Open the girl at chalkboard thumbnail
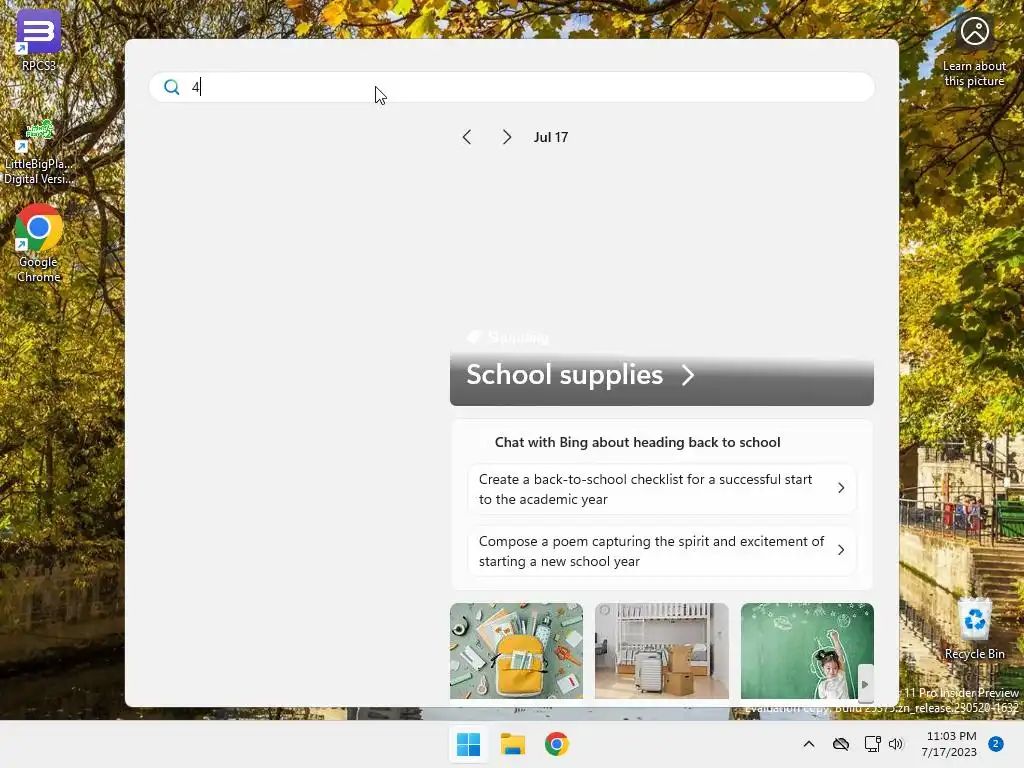1024x768 pixels. click(807, 650)
